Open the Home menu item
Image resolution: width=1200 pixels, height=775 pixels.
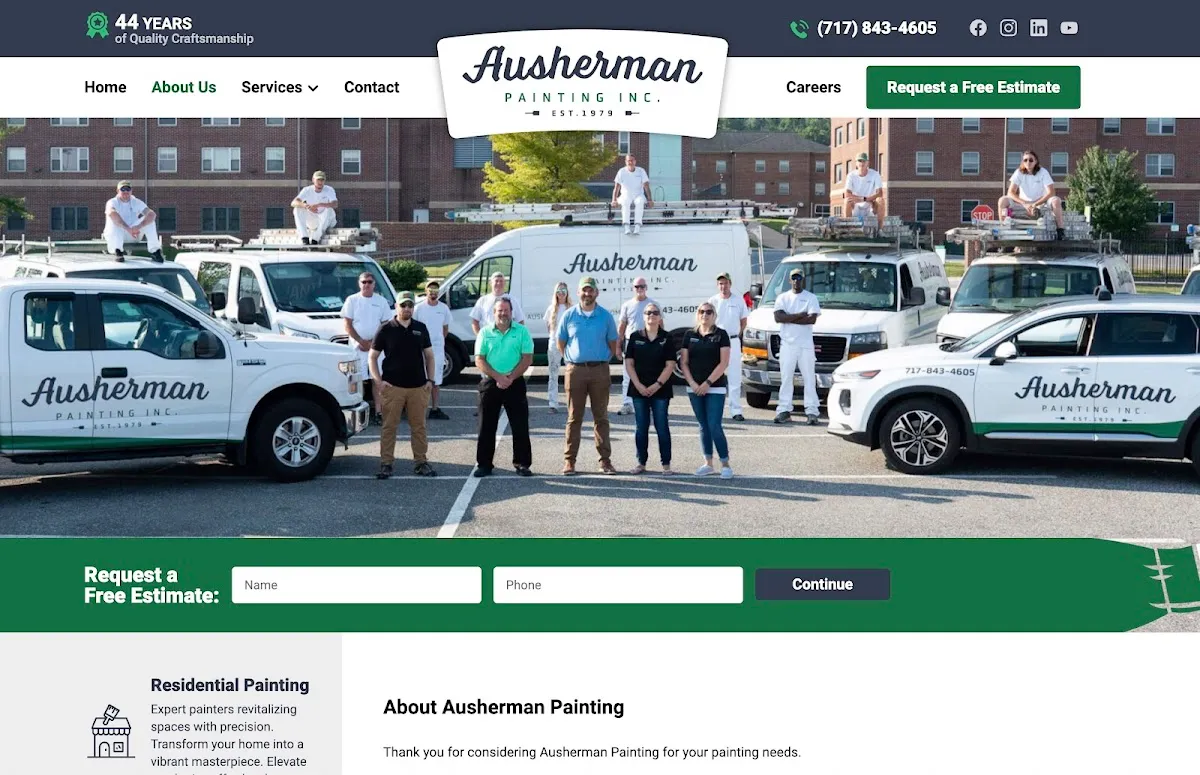coord(105,87)
